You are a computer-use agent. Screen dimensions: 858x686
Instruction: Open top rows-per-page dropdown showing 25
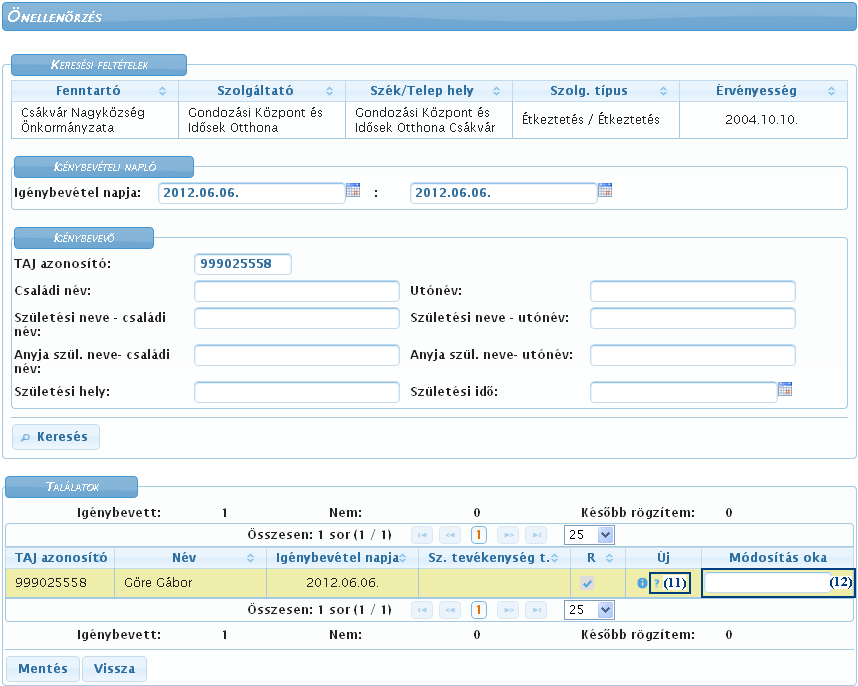coord(589,535)
